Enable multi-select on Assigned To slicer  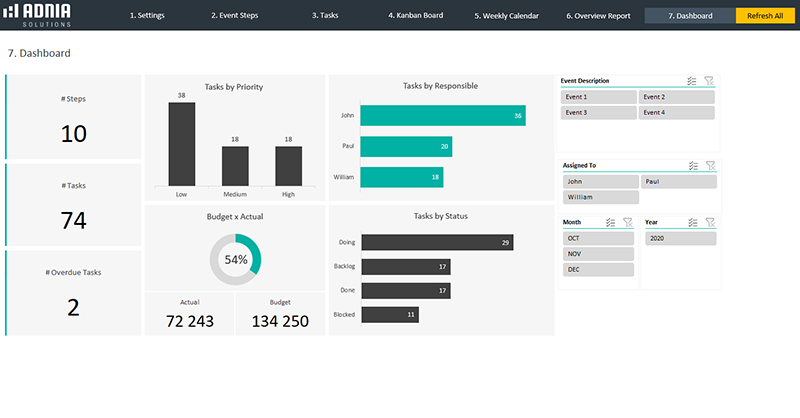[692, 165]
